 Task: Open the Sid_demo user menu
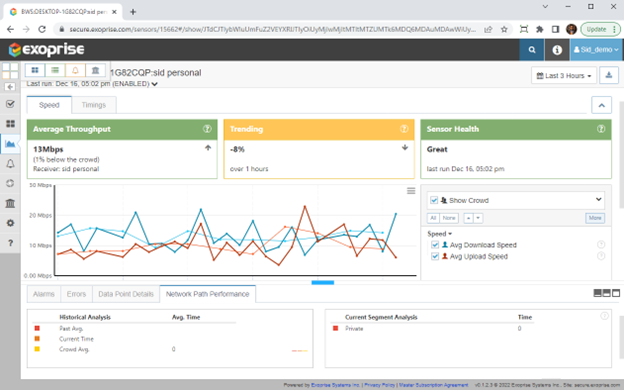[x=596, y=50]
